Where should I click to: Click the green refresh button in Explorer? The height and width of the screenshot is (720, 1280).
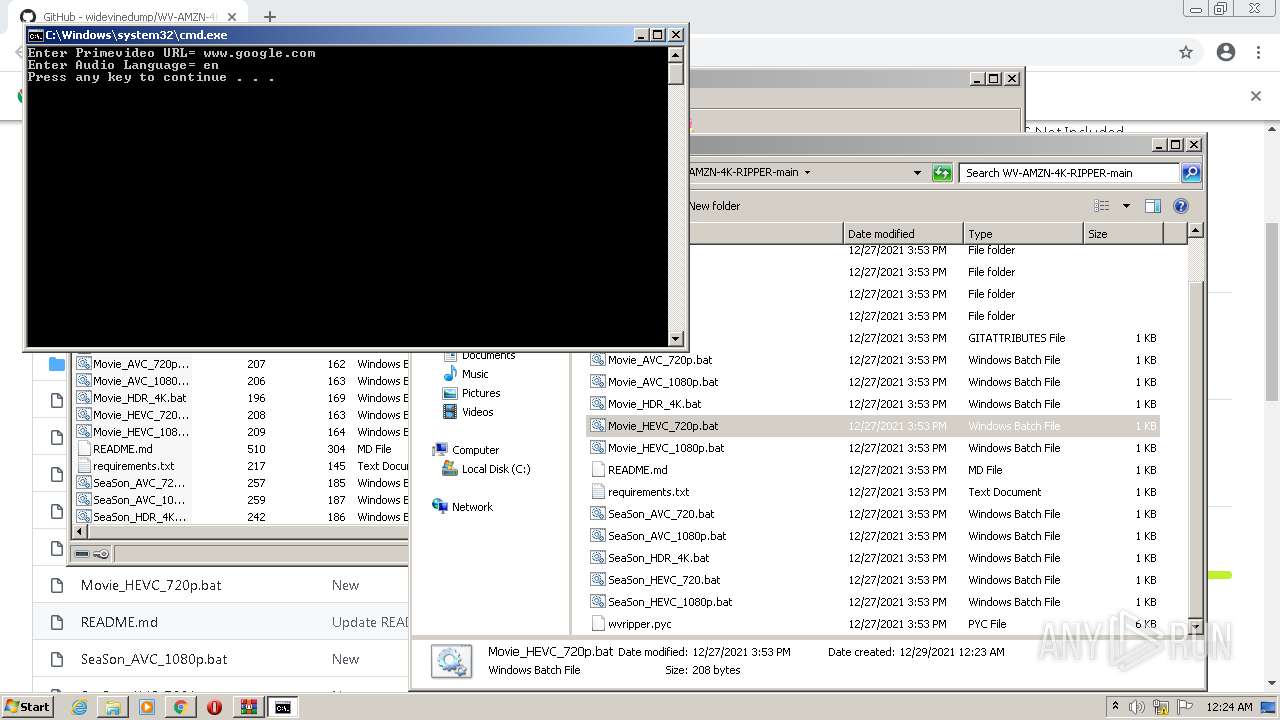pyautogui.click(x=942, y=173)
